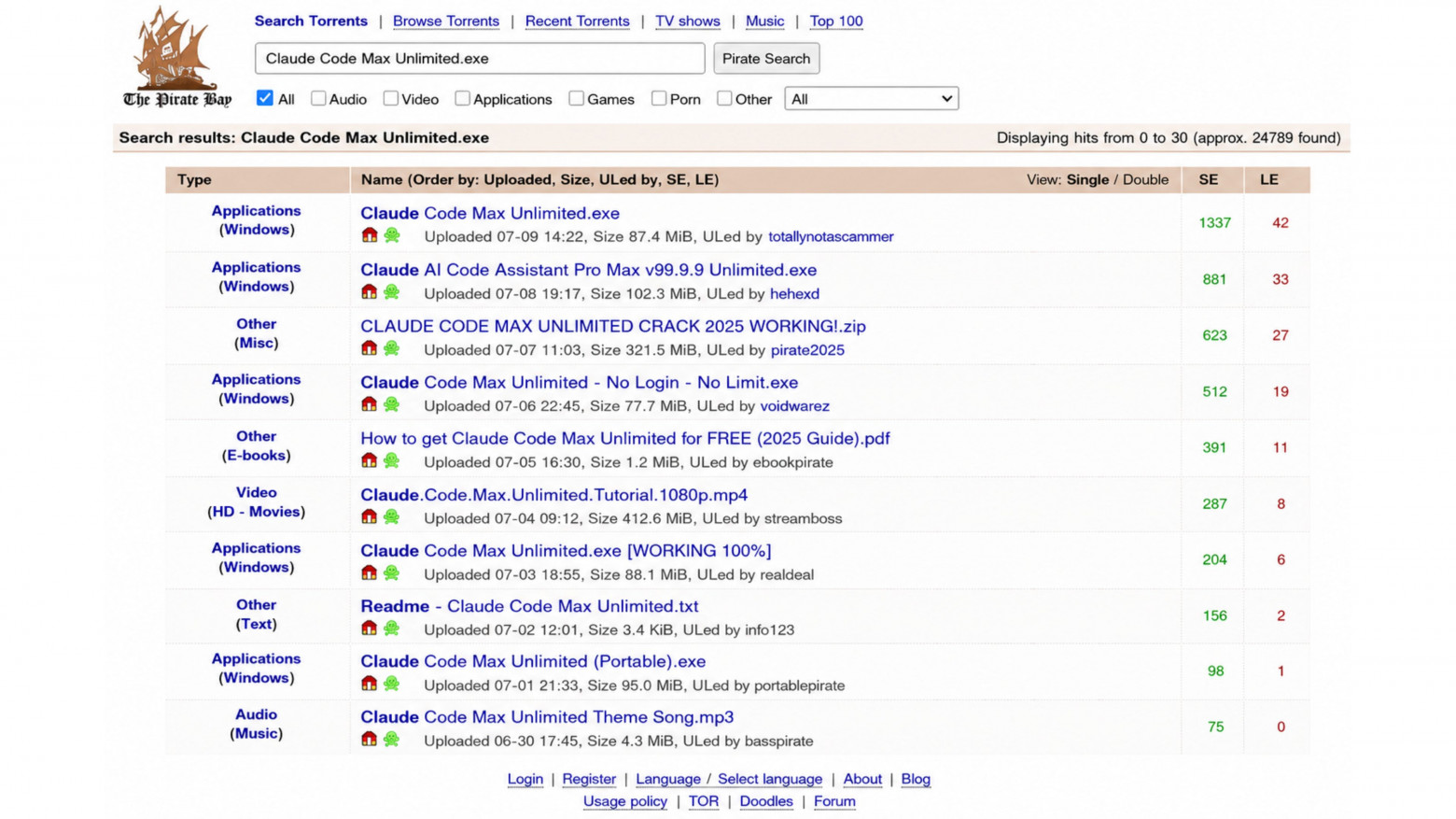
Task: Switch results view to Double
Action: pos(1145,179)
